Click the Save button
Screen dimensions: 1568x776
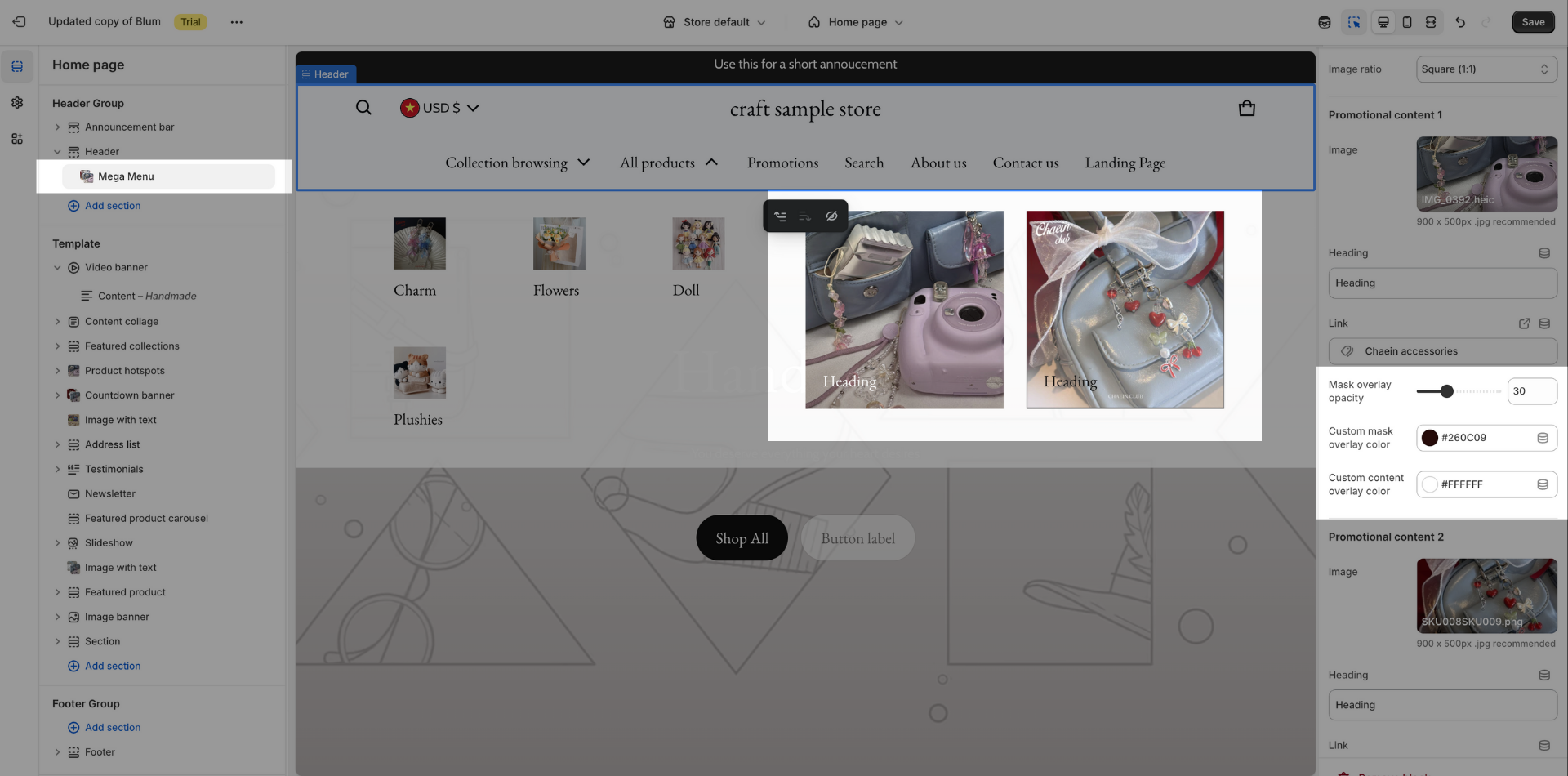coord(1533,22)
